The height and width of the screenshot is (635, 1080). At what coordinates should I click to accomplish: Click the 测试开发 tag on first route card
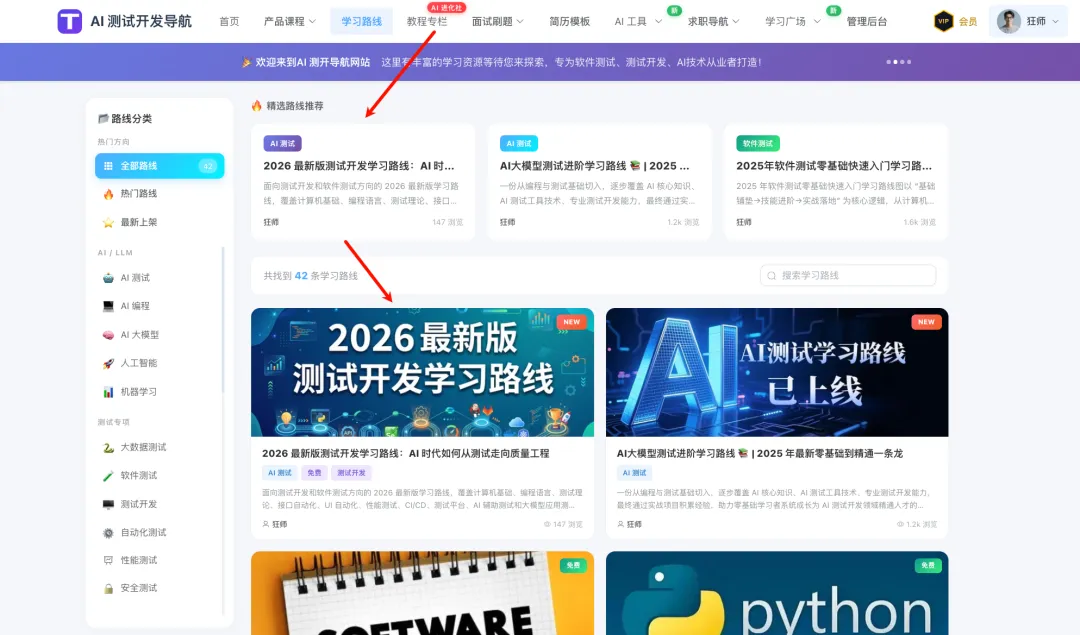(351, 472)
